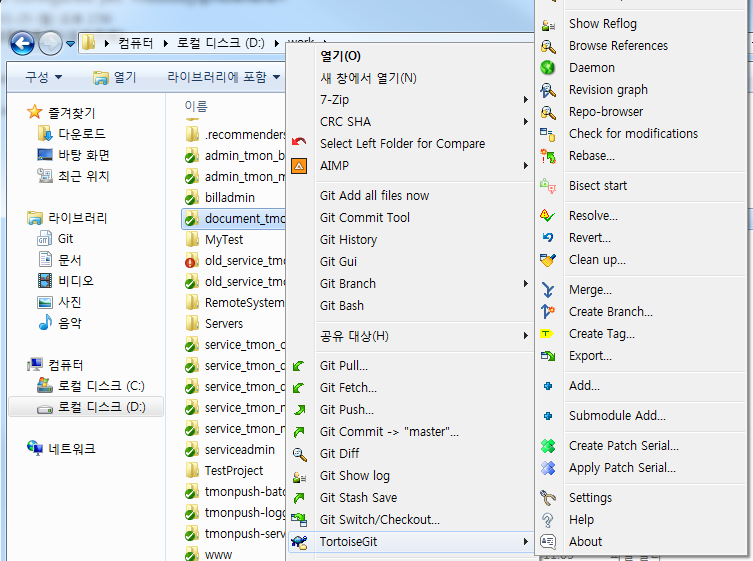Select the billadmin folder
This screenshot has width=753, height=561.
pyautogui.click(x=220, y=197)
